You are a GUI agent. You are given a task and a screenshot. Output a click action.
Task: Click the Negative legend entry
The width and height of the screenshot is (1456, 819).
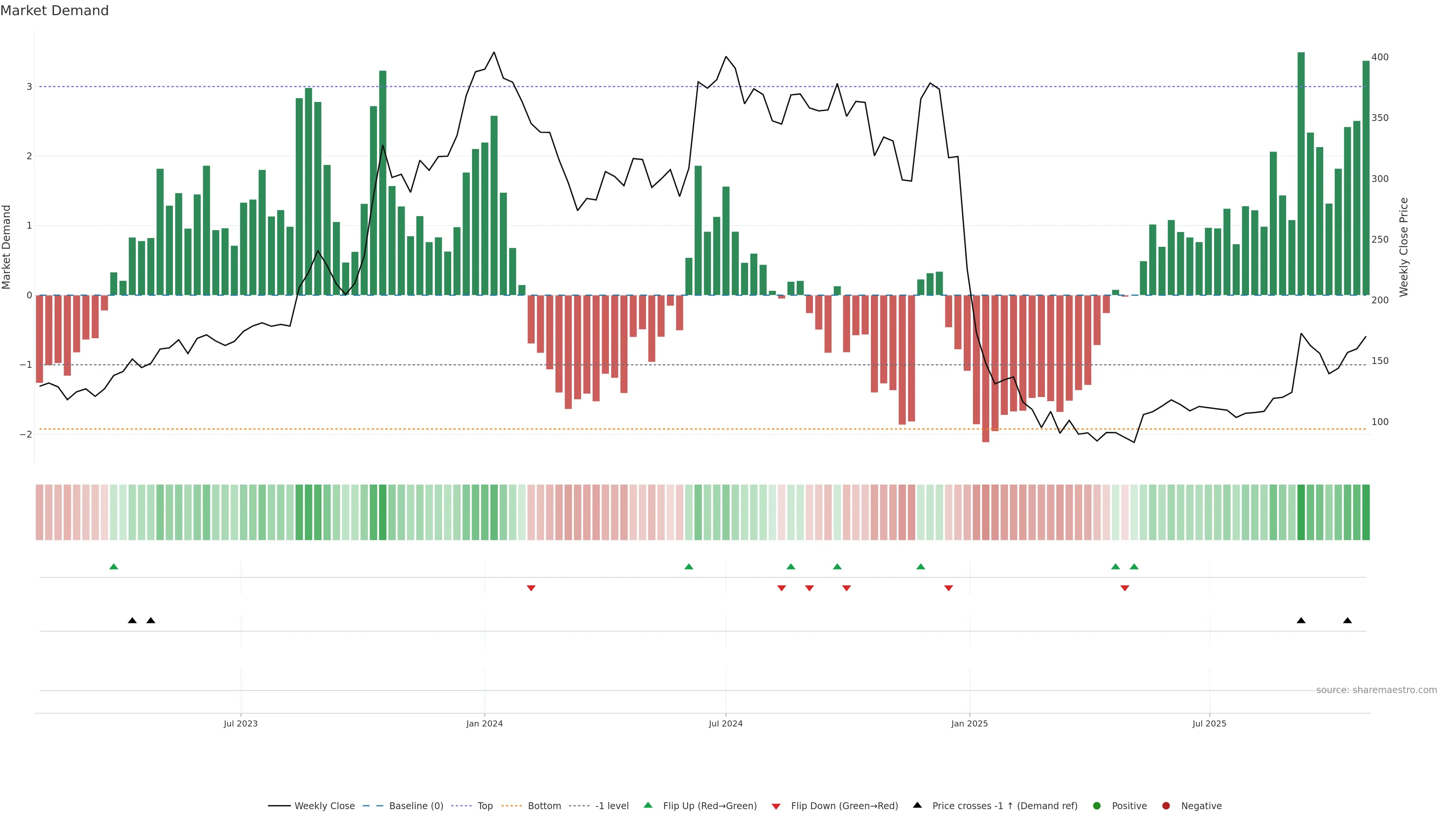pyautogui.click(x=1201, y=806)
